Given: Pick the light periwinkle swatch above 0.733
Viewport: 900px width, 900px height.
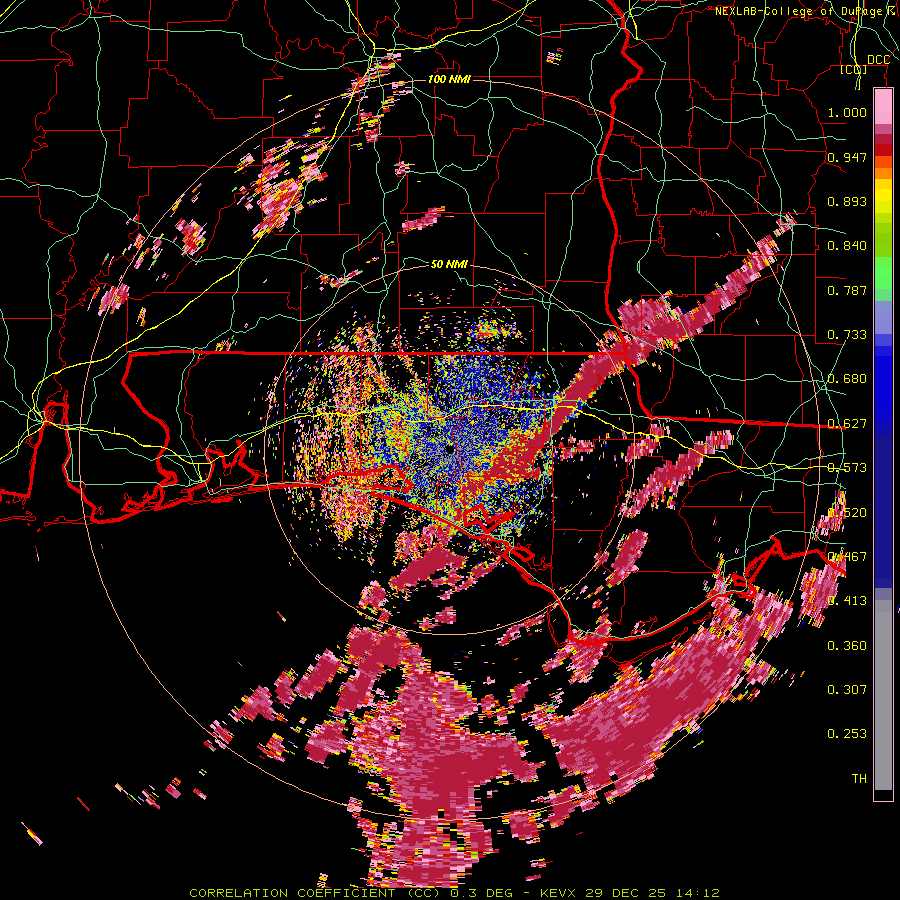Looking at the screenshot, I should (883, 317).
